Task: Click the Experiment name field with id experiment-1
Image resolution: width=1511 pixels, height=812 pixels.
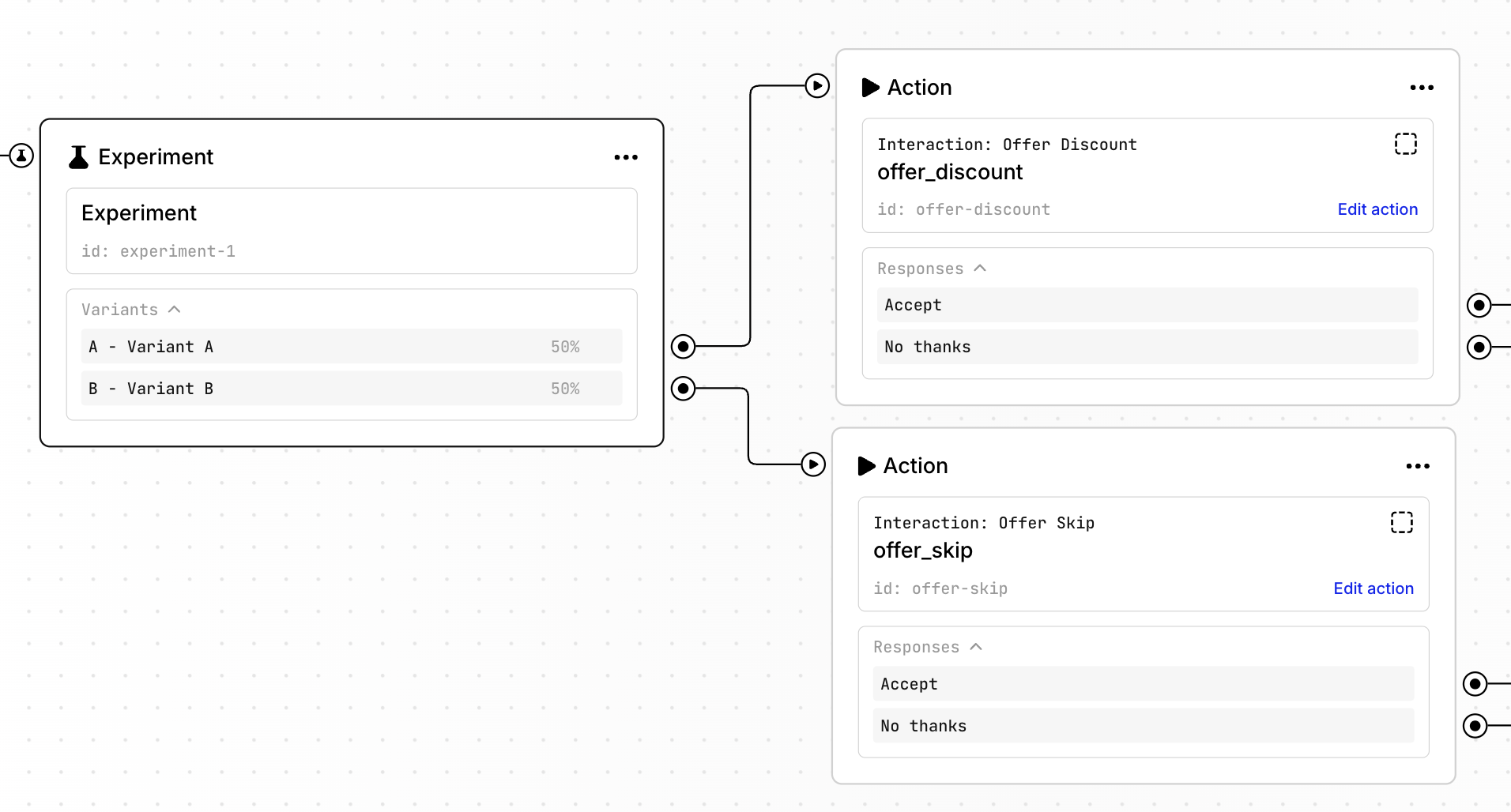Action: pyautogui.click(x=351, y=231)
